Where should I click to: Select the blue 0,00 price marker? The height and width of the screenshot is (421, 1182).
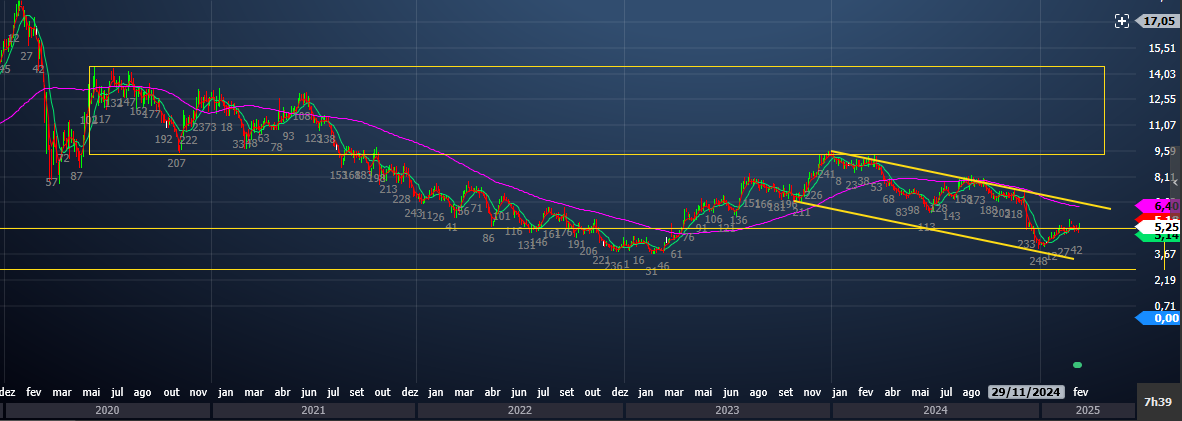pyautogui.click(x=1159, y=318)
